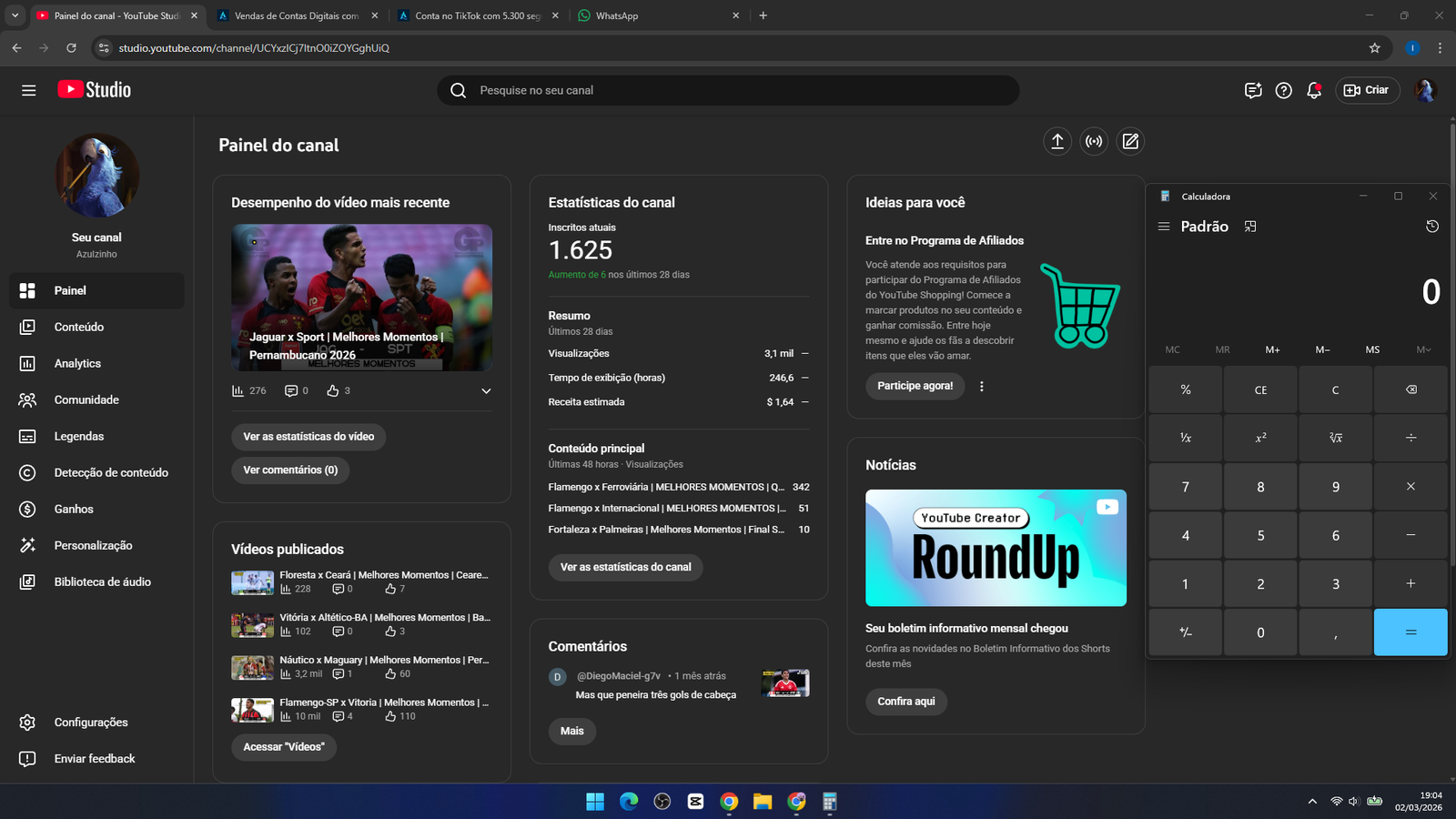
Task: Click the Participe agora! button
Action: [915, 386]
